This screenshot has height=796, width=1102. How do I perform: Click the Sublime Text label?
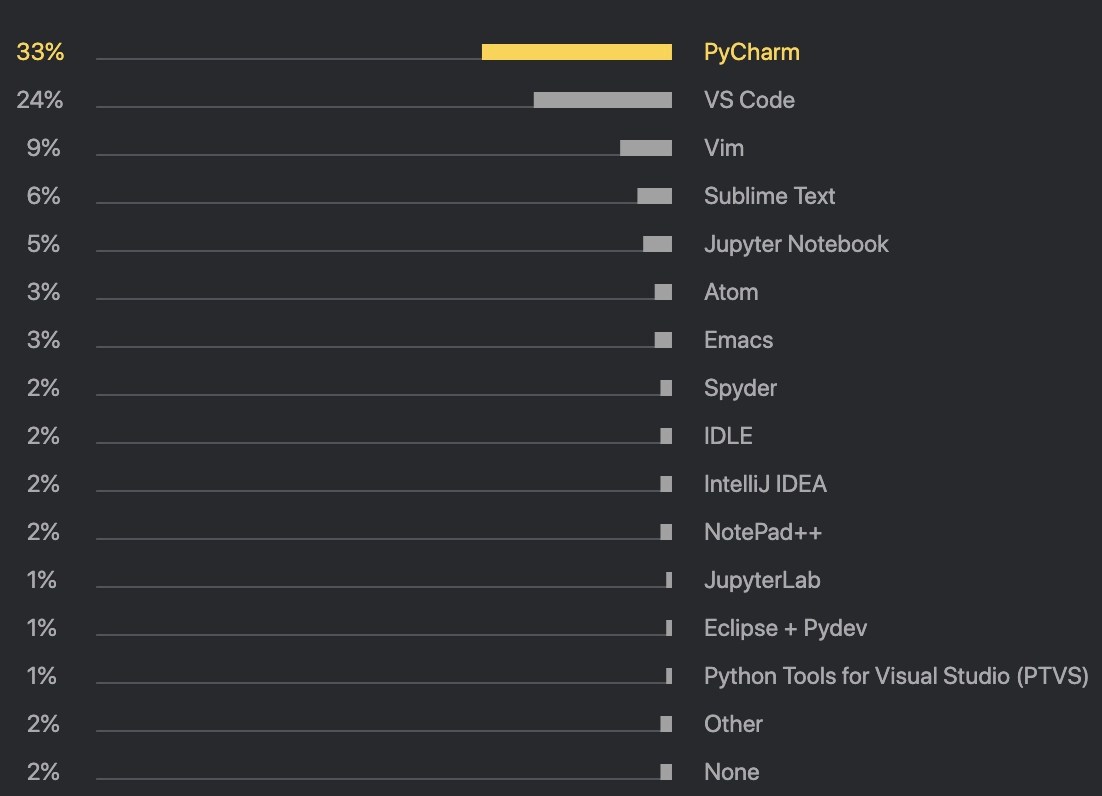click(769, 196)
